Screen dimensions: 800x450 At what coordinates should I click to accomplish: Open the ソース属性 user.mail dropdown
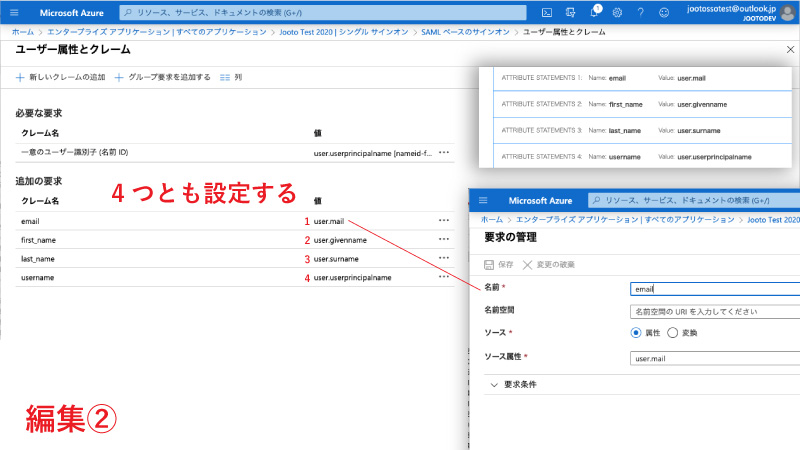click(714, 357)
